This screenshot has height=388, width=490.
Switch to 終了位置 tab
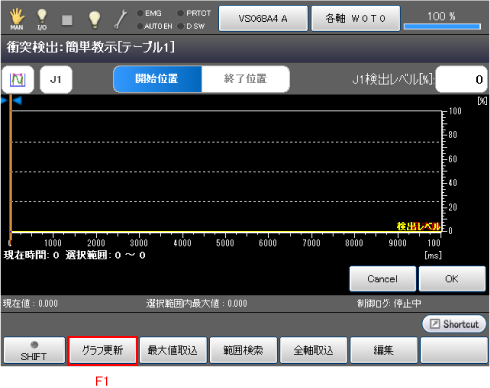(x=245, y=79)
